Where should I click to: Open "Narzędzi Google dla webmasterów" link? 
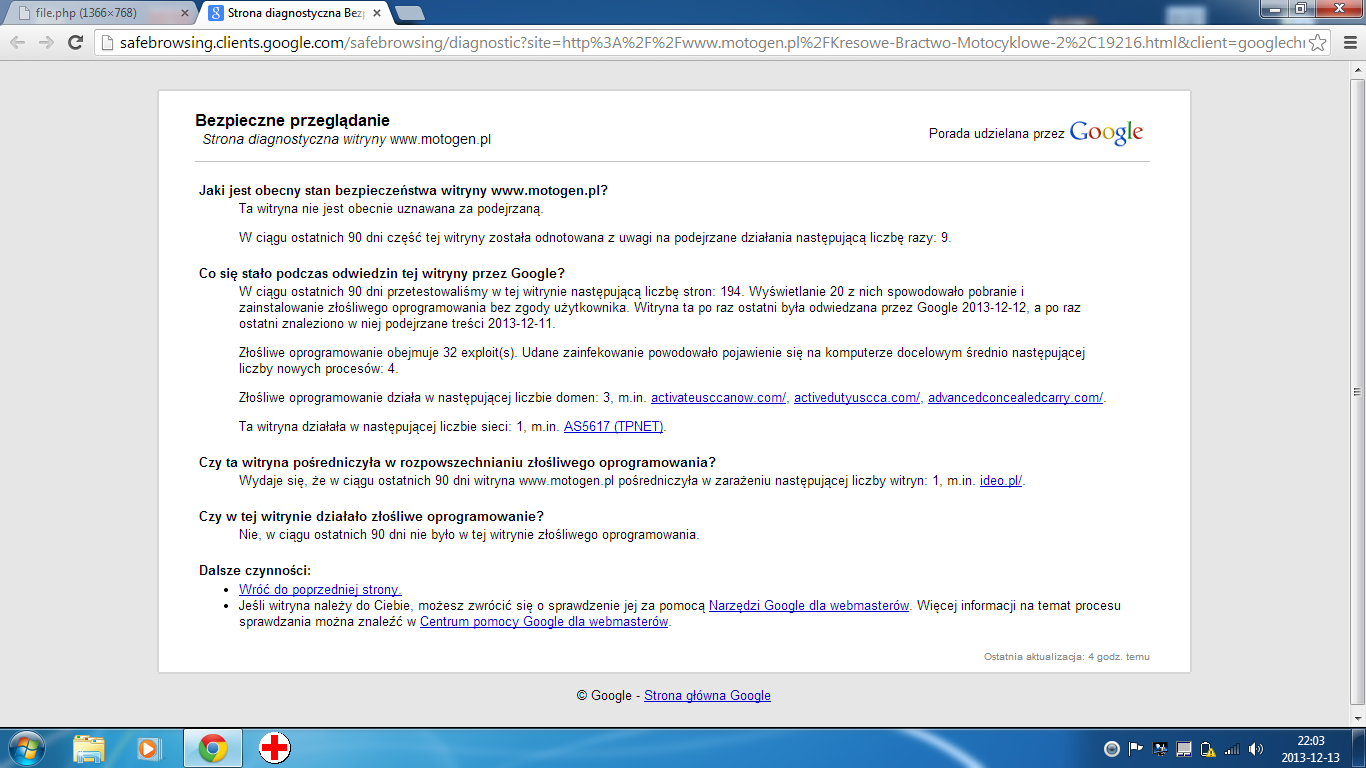pos(809,606)
